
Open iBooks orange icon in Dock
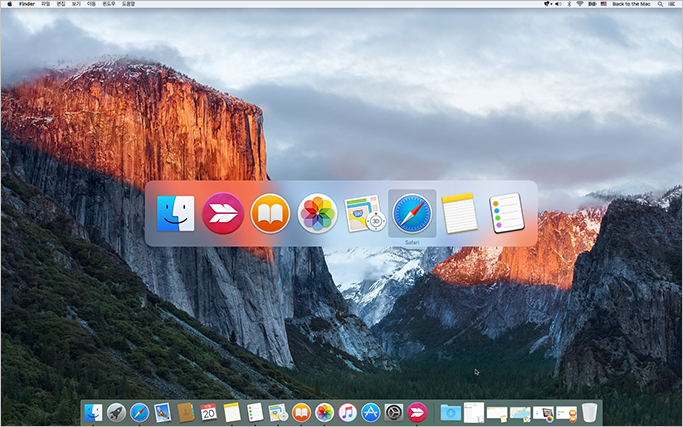[x=301, y=412]
